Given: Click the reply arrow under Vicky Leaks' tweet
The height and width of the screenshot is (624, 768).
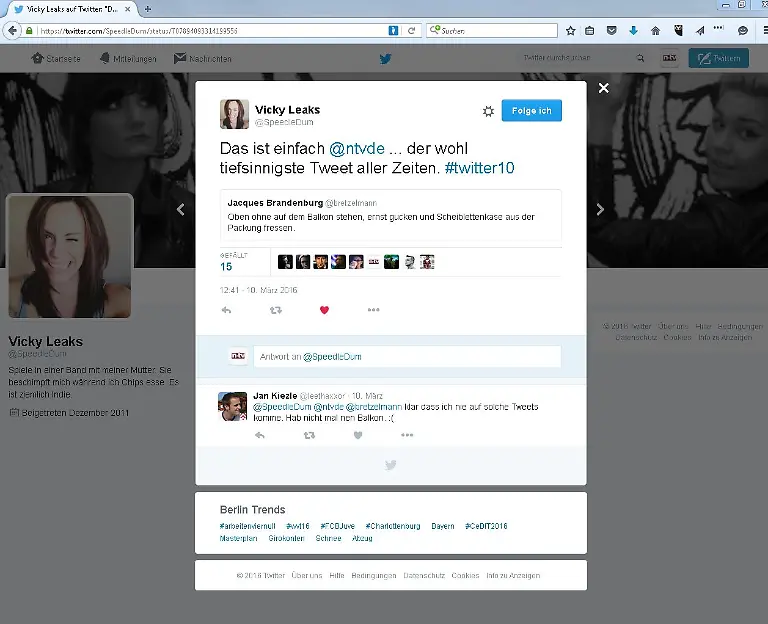Looking at the screenshot, I should pos(226,310).
